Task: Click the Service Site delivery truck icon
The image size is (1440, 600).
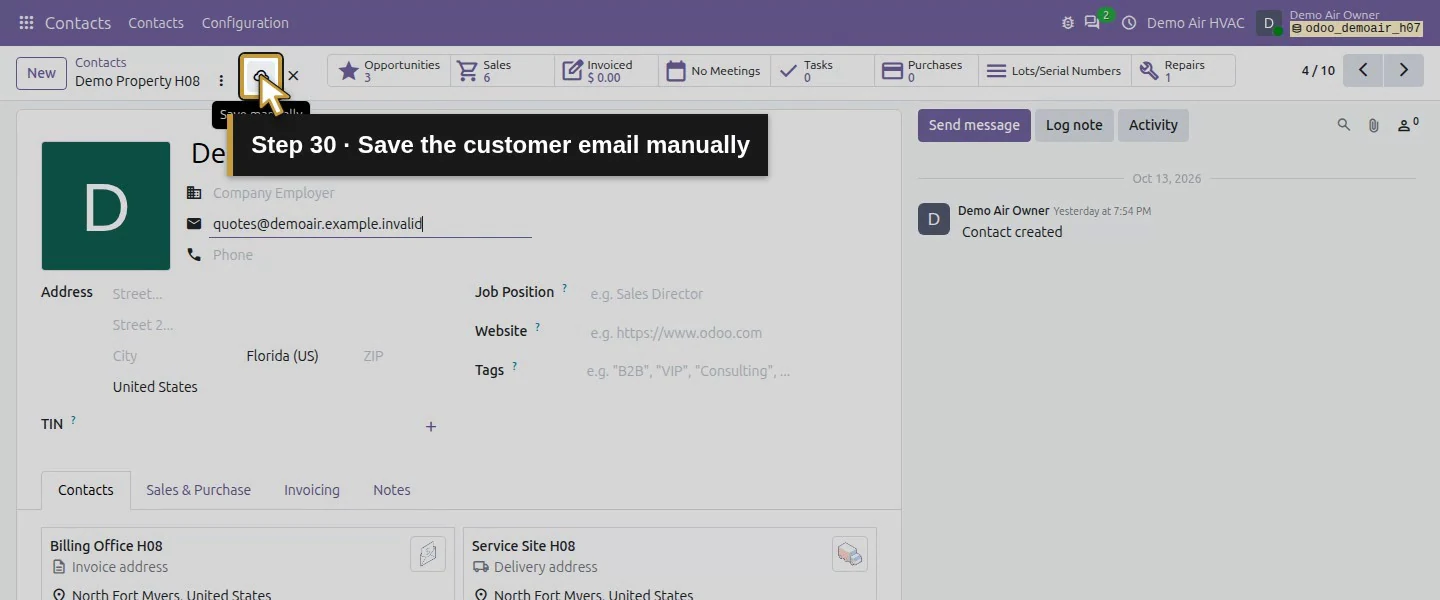Action: pos(850,554)
